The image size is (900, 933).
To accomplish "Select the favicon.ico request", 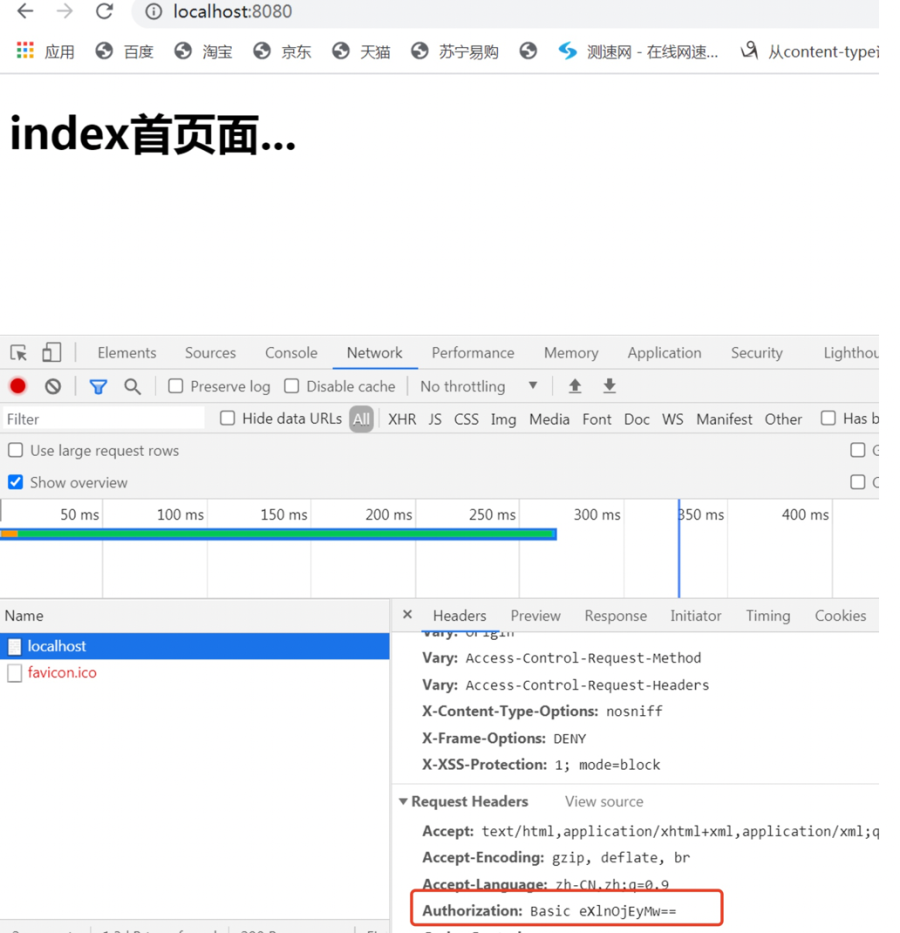I will 63,672.
